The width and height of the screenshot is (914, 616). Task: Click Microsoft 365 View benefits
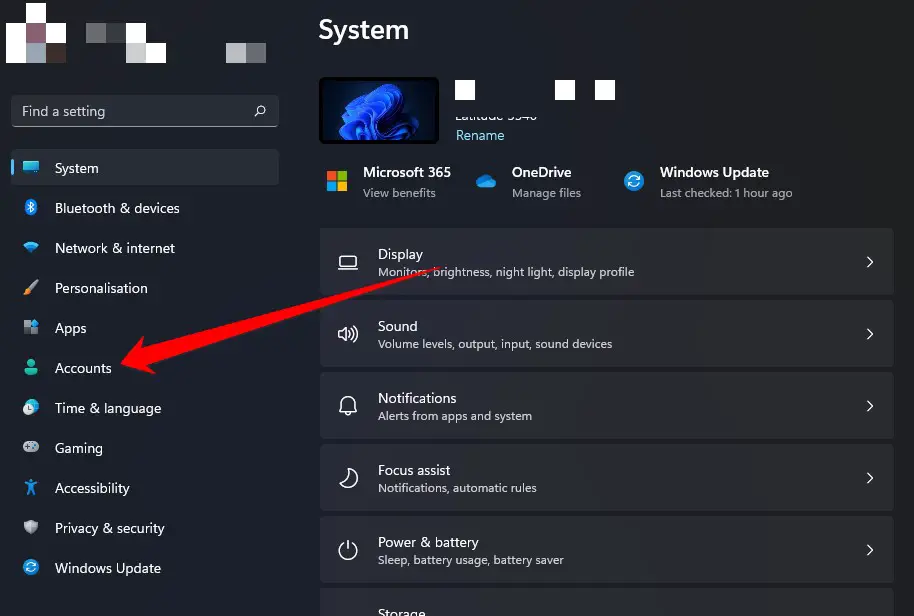(399, 193)
